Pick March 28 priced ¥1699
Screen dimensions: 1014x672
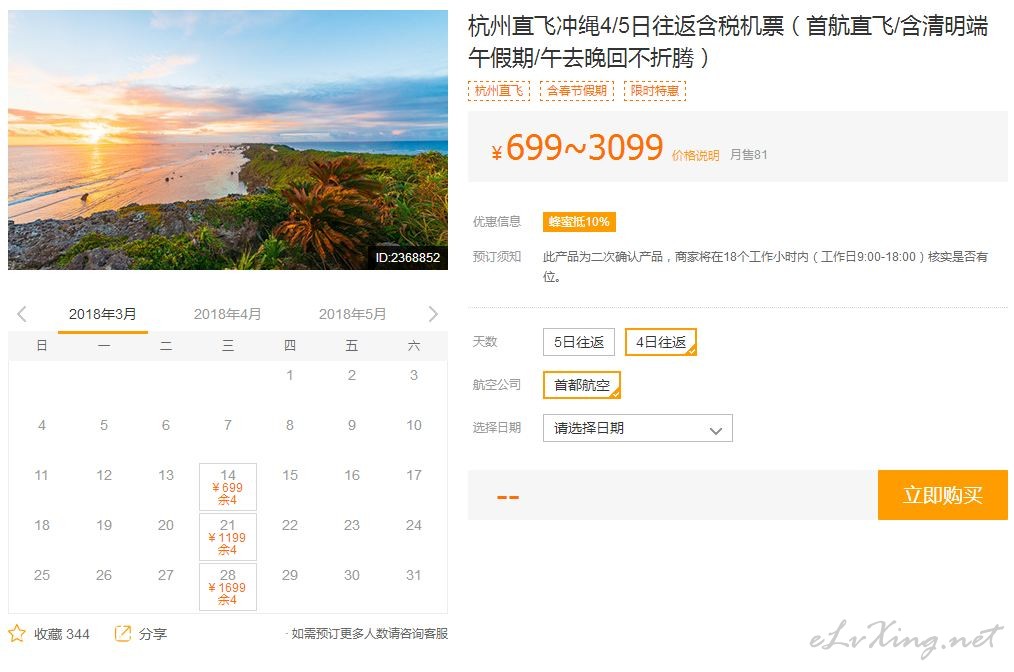tap(228, 587)
